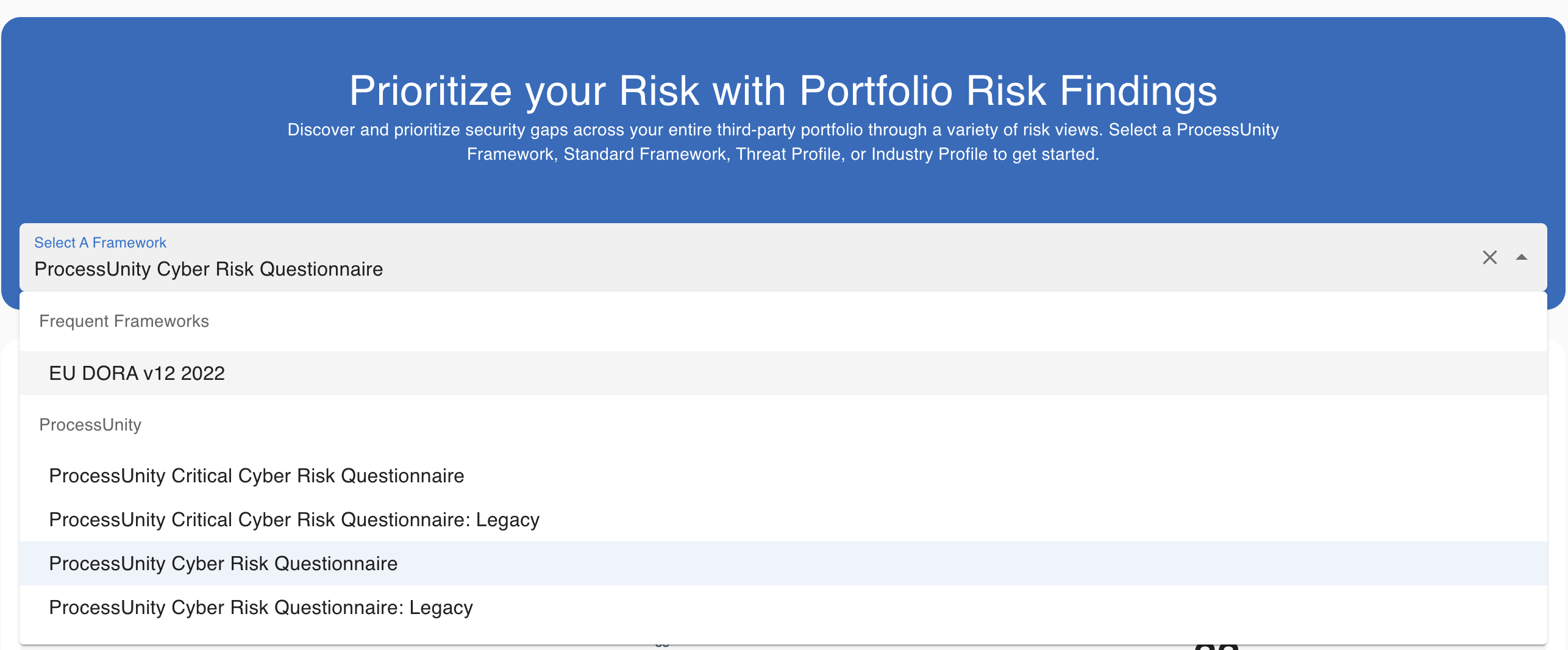
Task: Click the Prioritize your Risk page heading
Action: click(783, 91)
